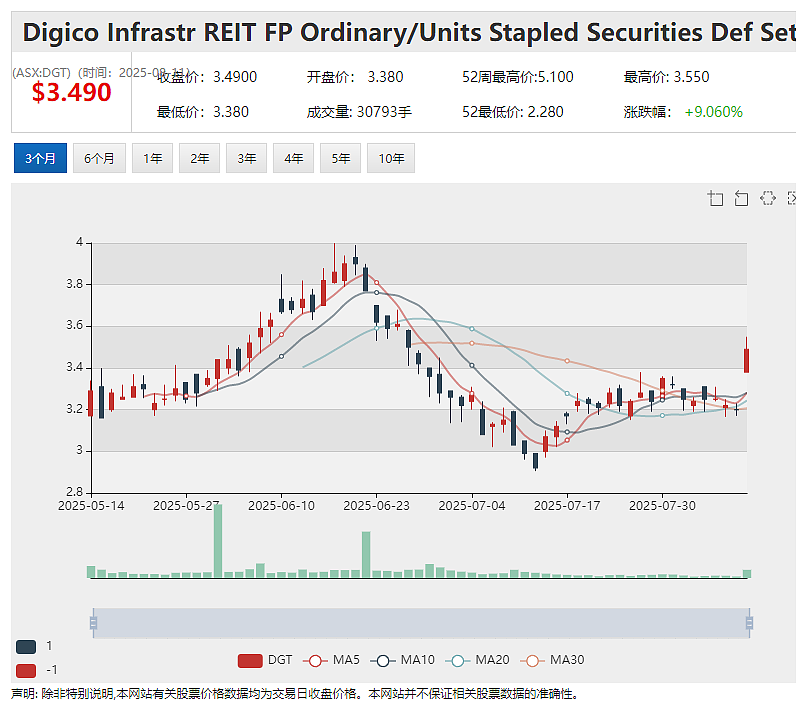
Task: Hide the MA10 legend series
Action: [x=402, y=660]
